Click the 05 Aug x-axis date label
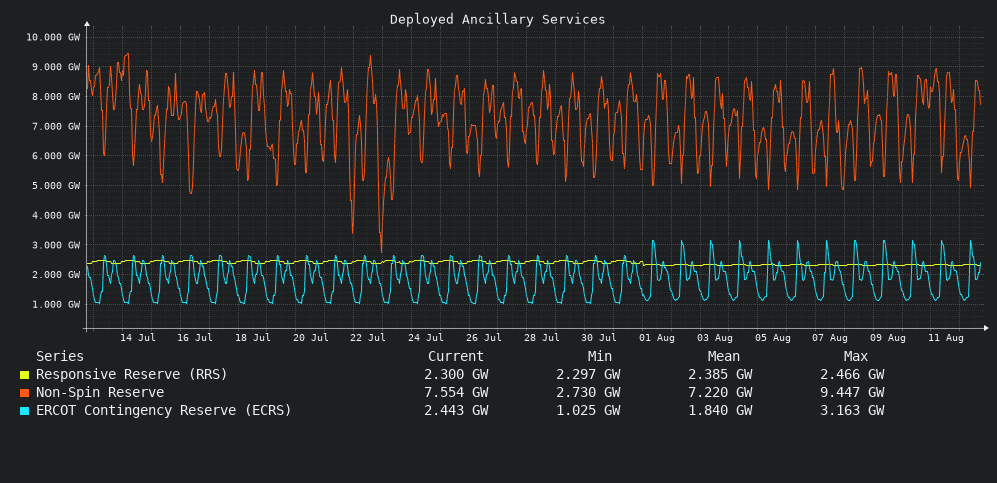Viewport: 997px width, 483px height. [773, 338]
